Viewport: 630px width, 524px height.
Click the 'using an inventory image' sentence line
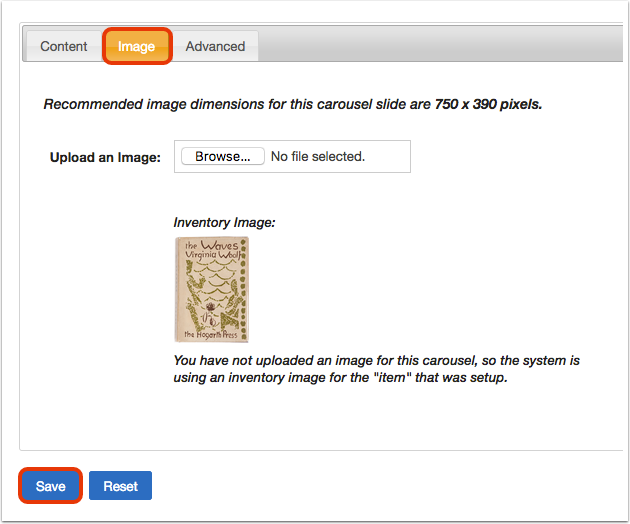[x=340, y=378]
